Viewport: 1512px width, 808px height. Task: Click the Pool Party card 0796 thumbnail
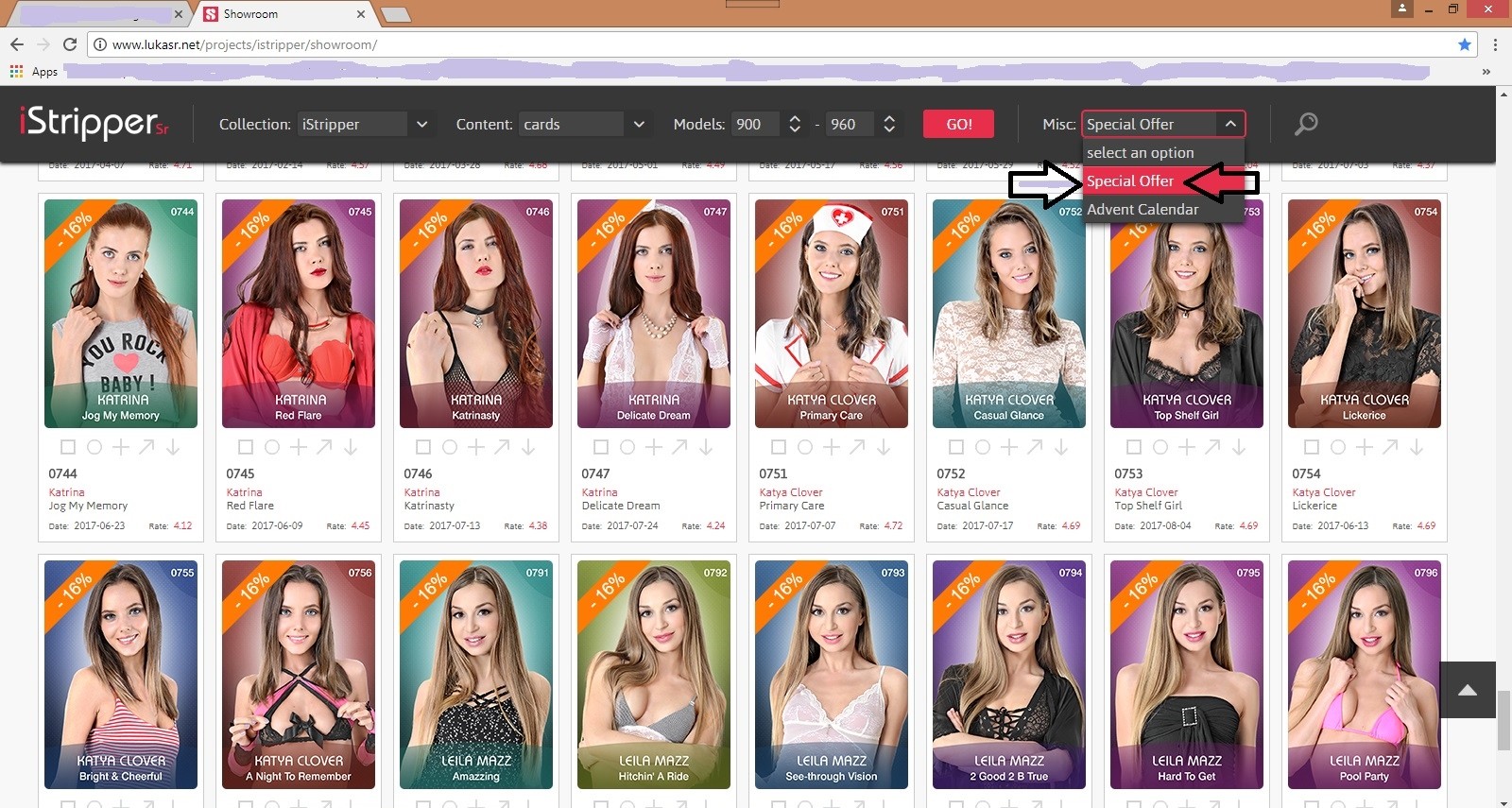(1365, 675)
